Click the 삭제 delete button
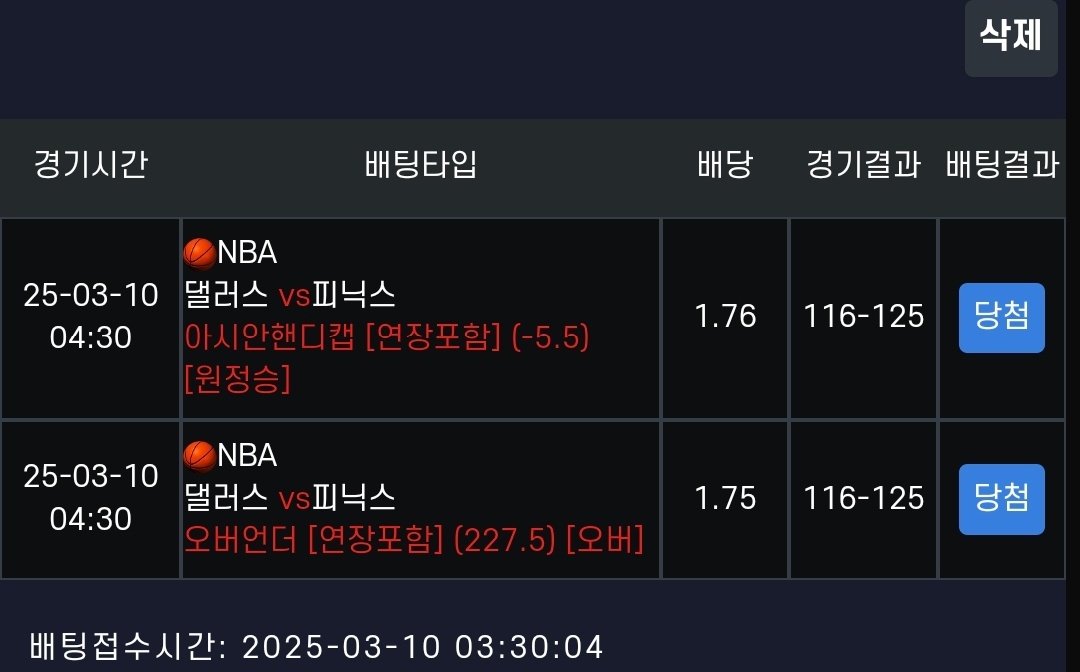The image size is (1080, 672). pyautogui.click(x=1010, y=36)
